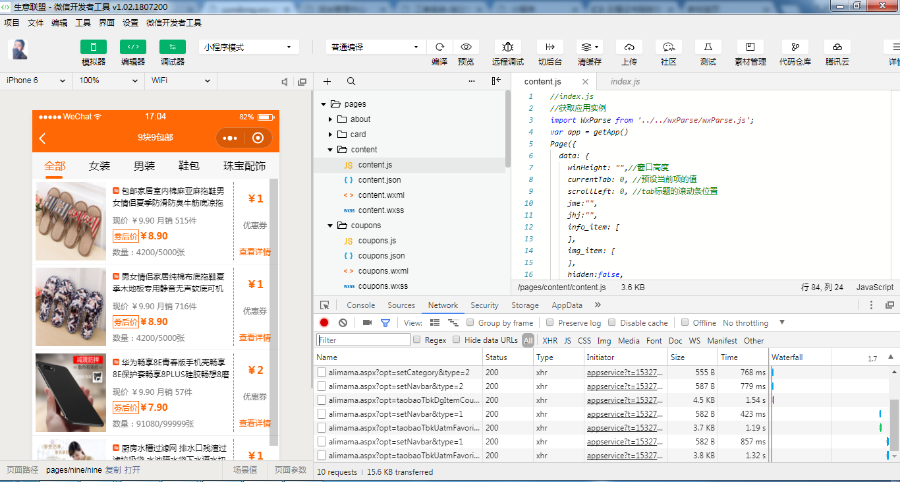Viewport: 900px width, 482px height.
Task: Switch to the Console tab
Action: click(x=360, y=305)
